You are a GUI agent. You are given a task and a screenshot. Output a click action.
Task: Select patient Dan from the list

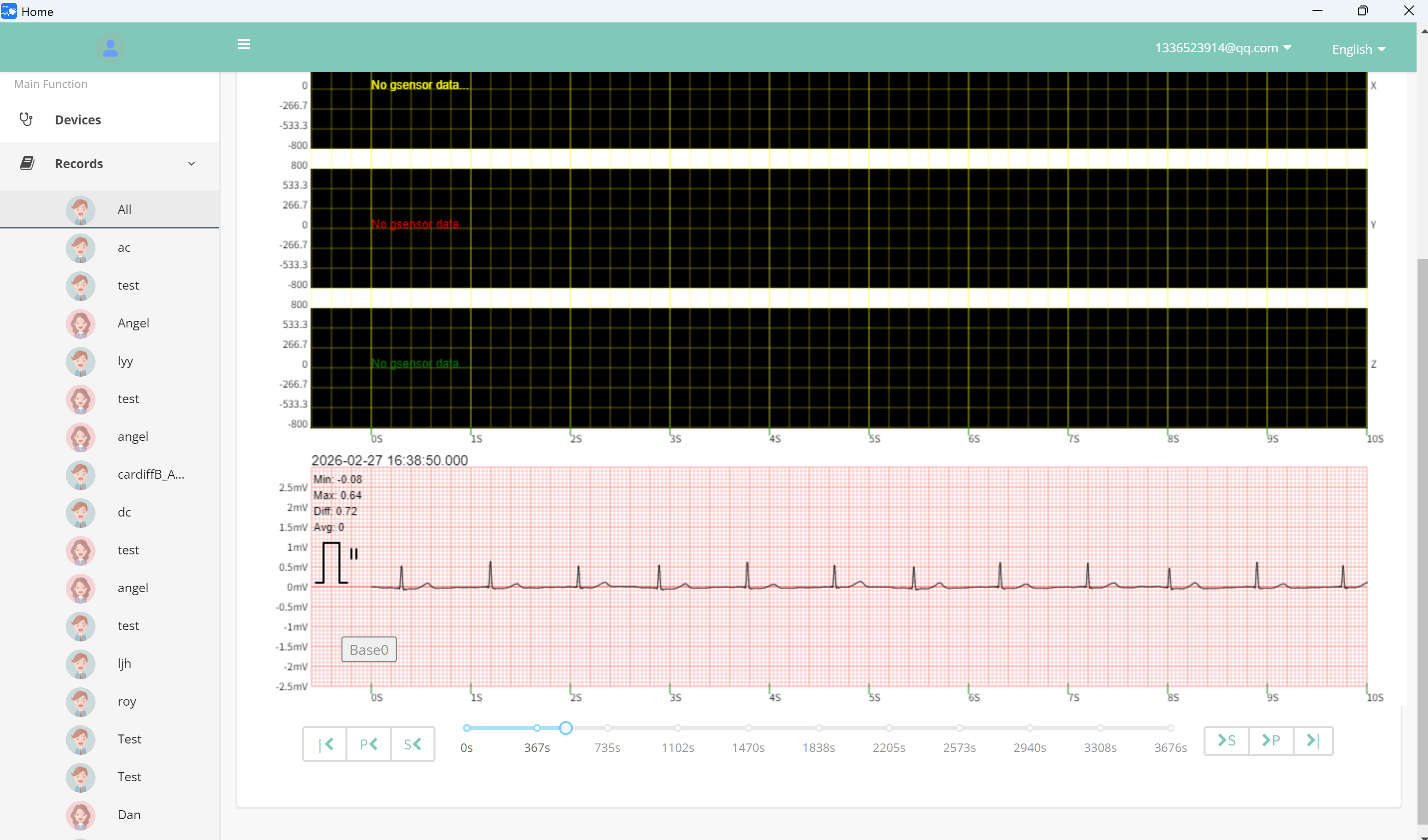pyautogui.click(x=129, y=815)
